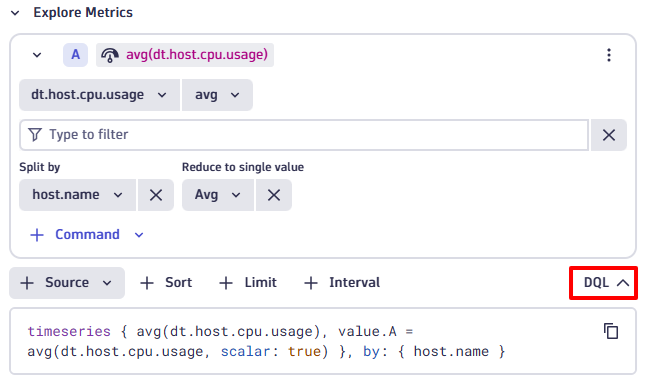Add a new Command
649x381 pixels.
(87, 235)
